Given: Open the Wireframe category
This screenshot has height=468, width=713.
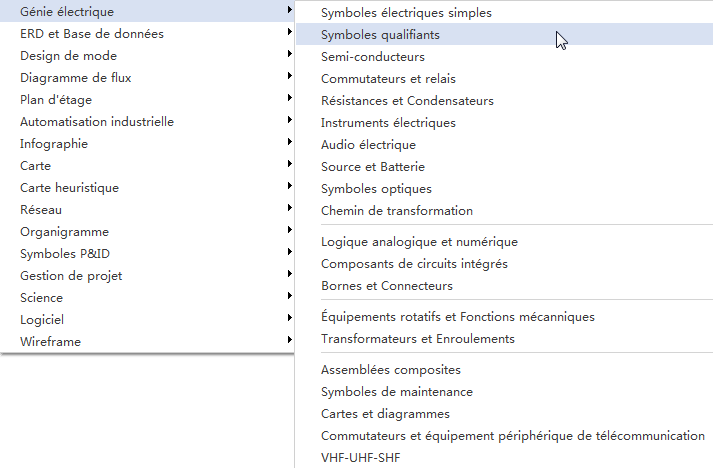Looking at the screenshot, I should (x=51, y=342).
